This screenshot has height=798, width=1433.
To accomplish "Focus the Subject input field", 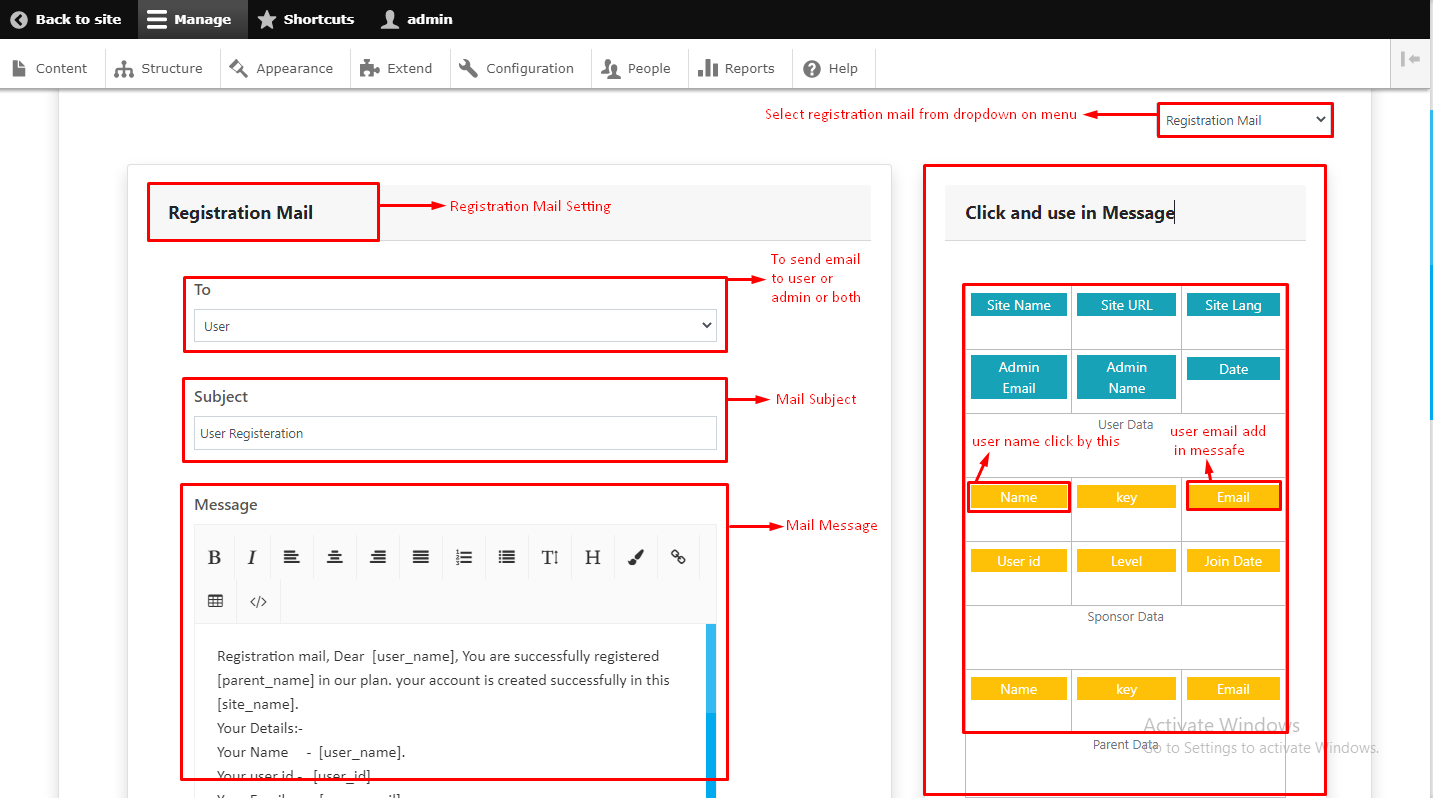I will (x=455, y=433).
